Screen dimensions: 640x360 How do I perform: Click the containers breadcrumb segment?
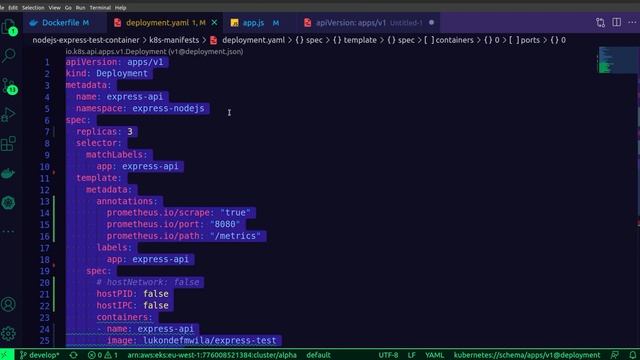click(x=449, y=40)
